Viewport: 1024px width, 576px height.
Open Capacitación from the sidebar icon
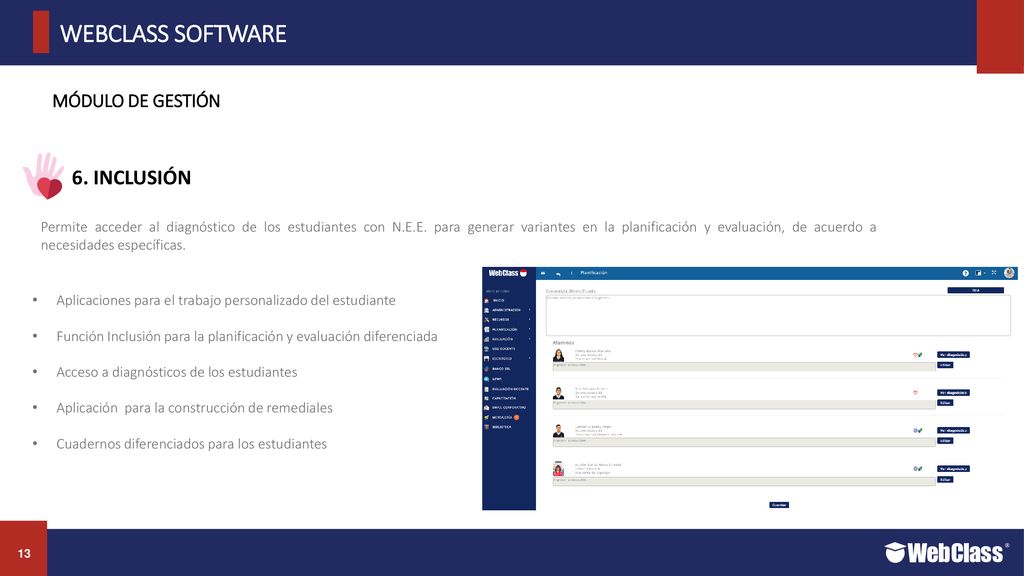click(x=487, y=398)
